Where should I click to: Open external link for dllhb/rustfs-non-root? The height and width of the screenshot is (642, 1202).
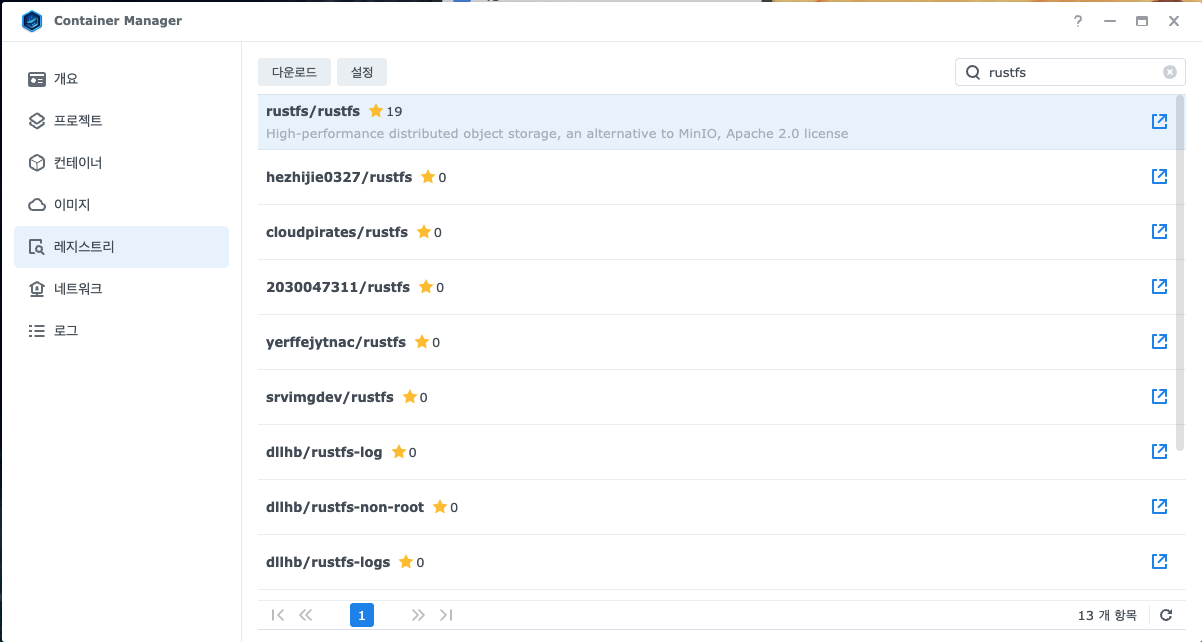click(1159, 507)
